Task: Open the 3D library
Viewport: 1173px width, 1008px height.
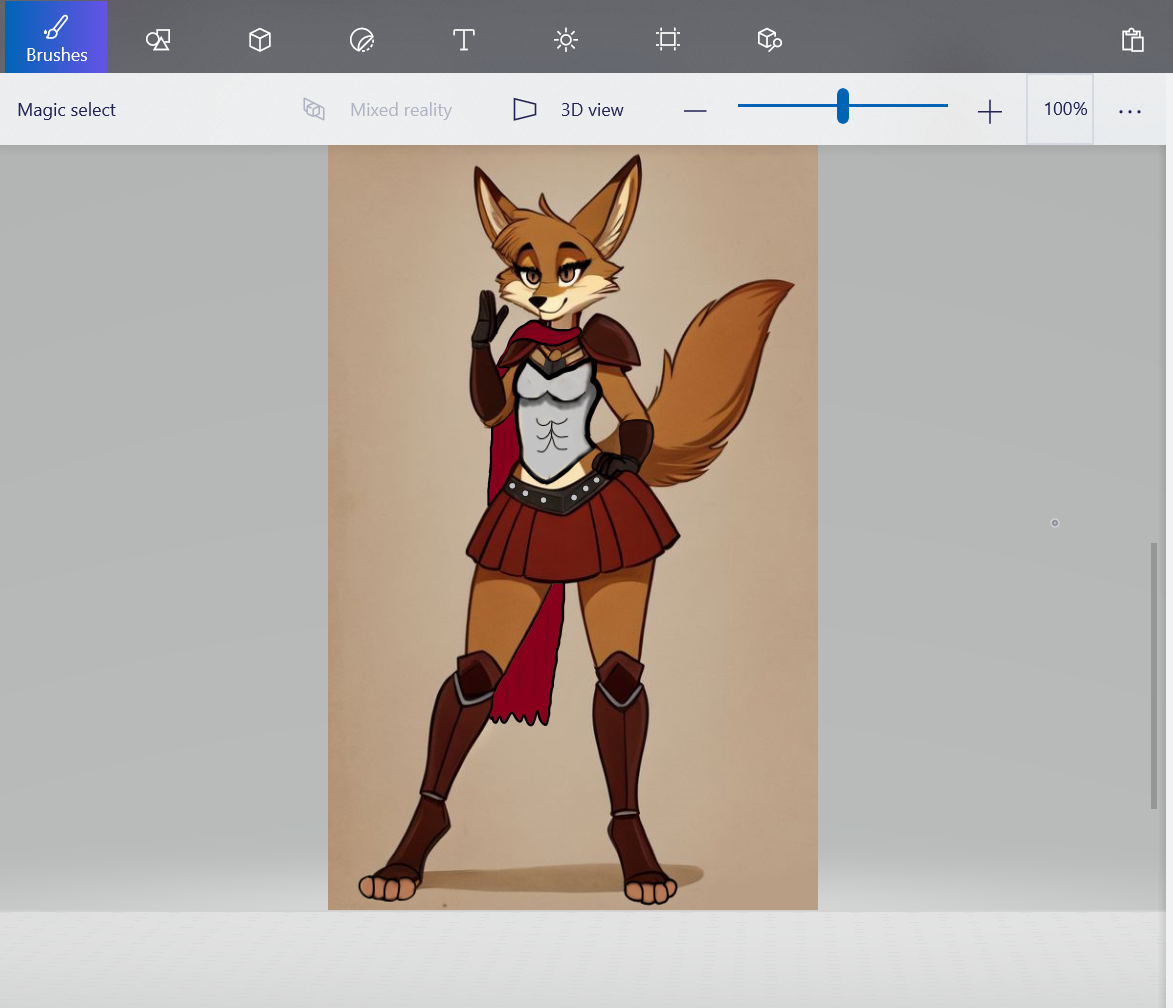Action: click(769, 39)
